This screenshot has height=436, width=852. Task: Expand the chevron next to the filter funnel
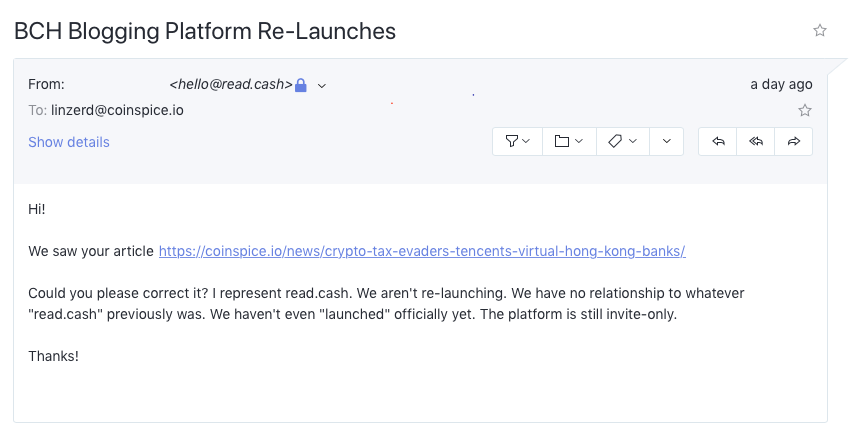[525, 141]
